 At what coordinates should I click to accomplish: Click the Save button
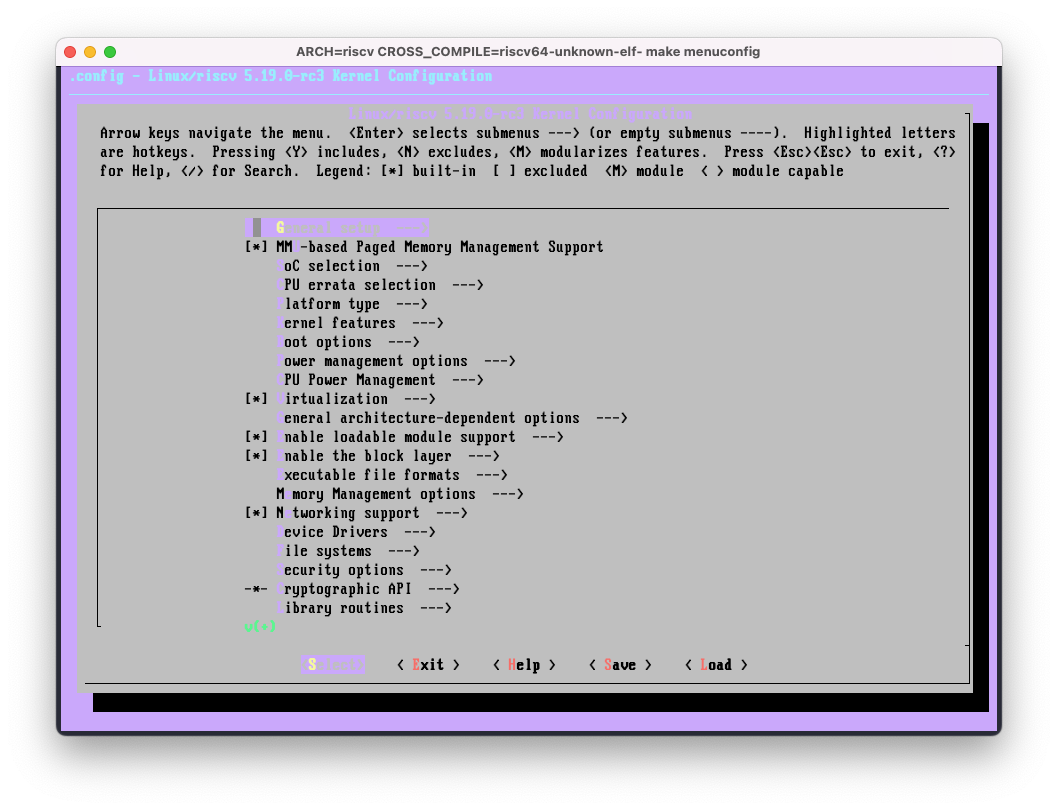(620, 665)
